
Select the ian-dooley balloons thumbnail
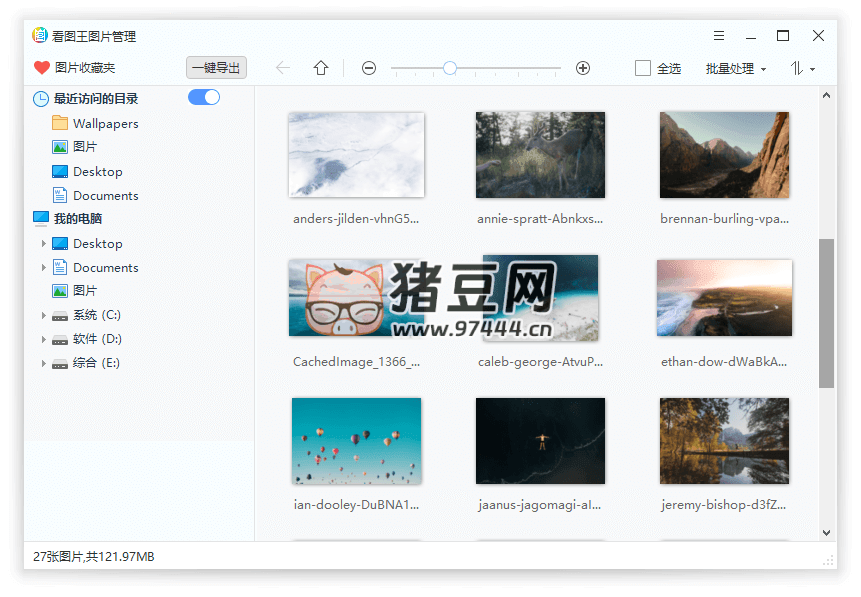click(x=356, y=441)
